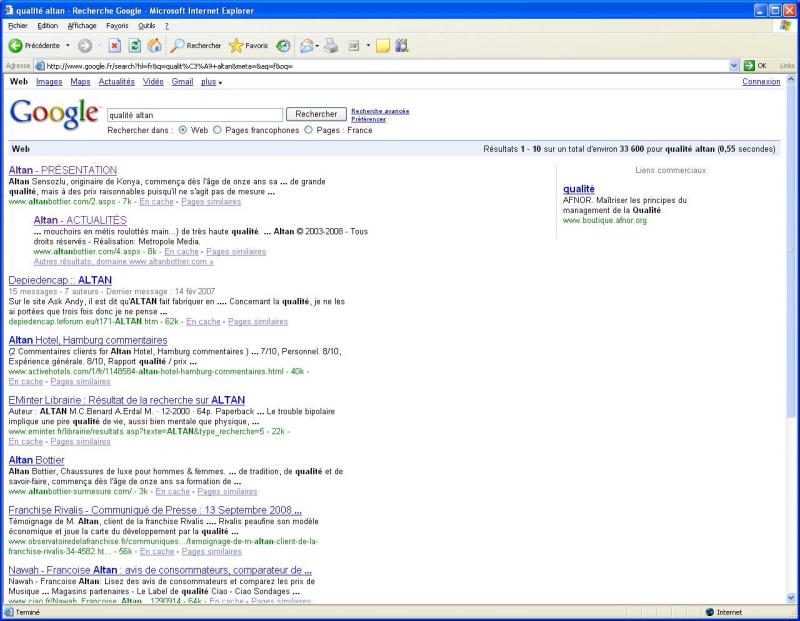Open Autres résultats, domaine www.altanbottier.com
The height and width of the screenshot is (621, 800).
(x=123, y=261)
